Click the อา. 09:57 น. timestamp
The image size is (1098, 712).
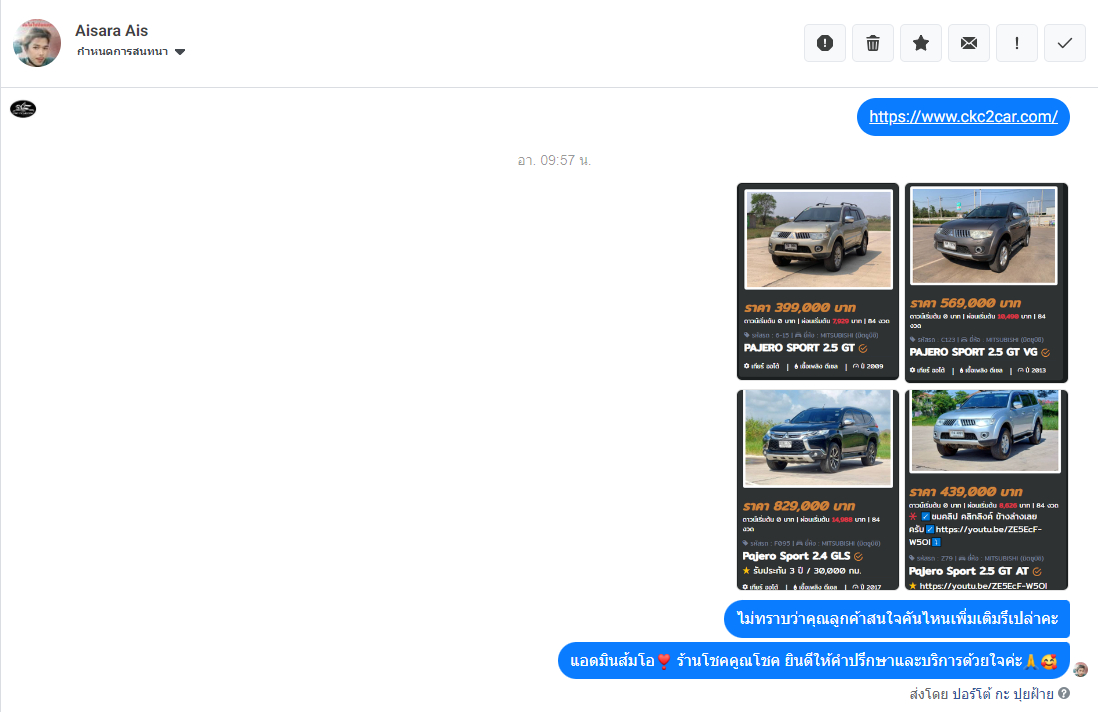point(554,160)
